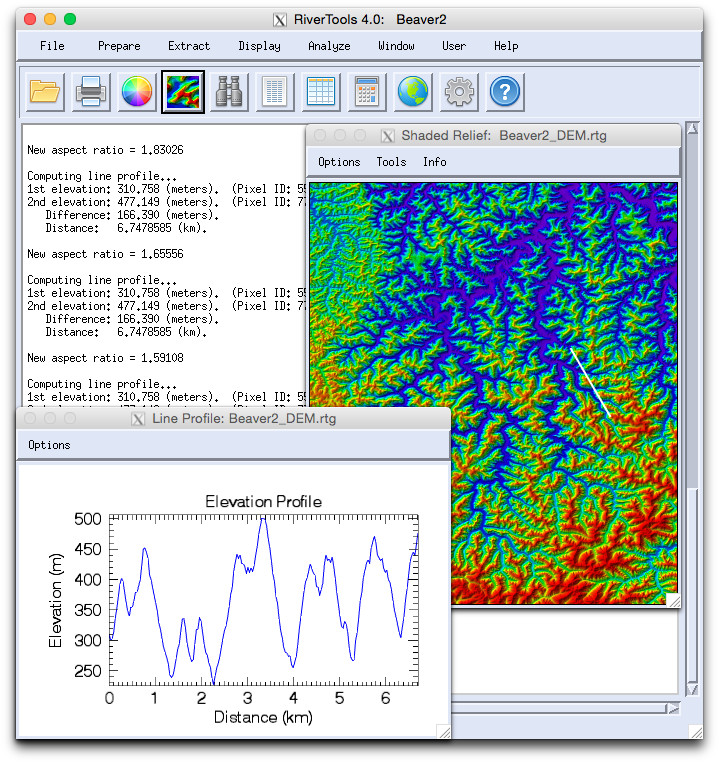Open the File menu
719x763 pixels.
(52, 46)
